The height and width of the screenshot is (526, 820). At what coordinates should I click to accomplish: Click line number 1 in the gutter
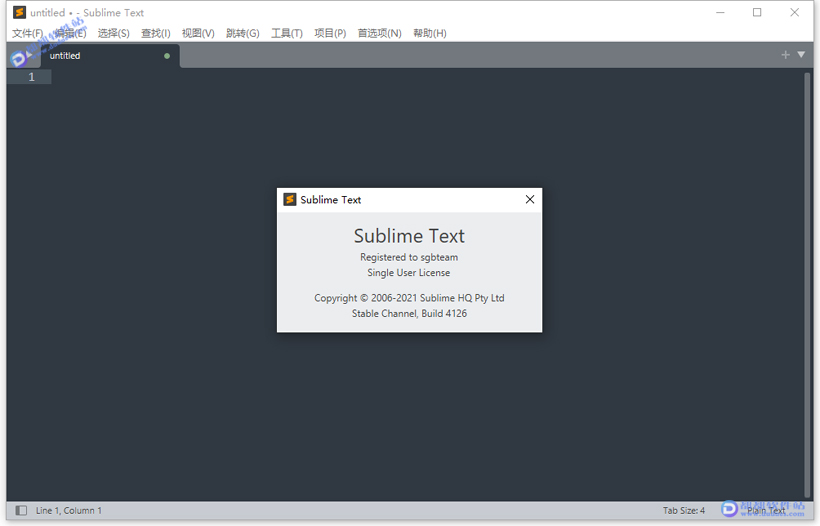(31, 77)
